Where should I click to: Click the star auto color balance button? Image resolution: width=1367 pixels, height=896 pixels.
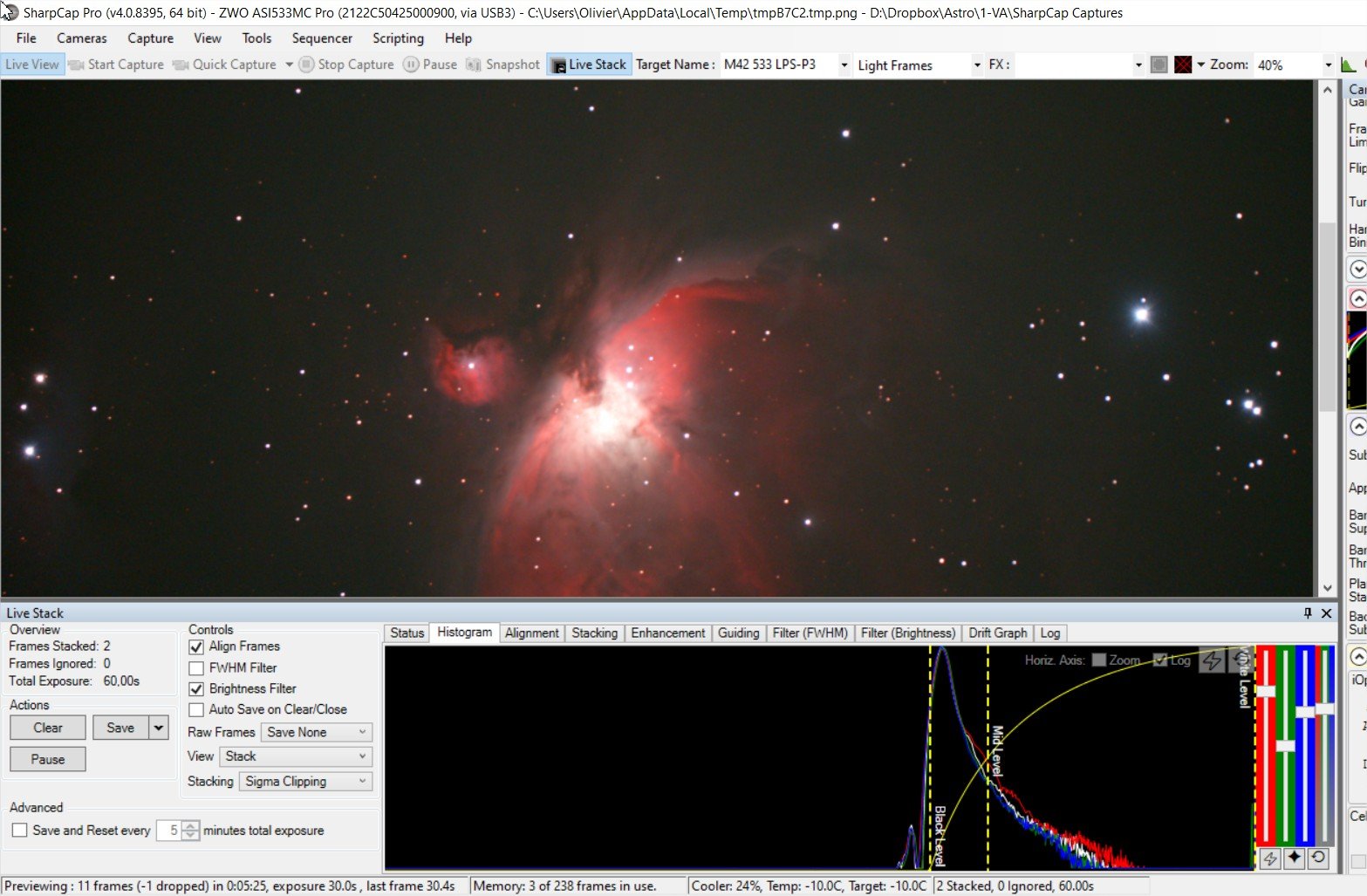coord(1295,858)
